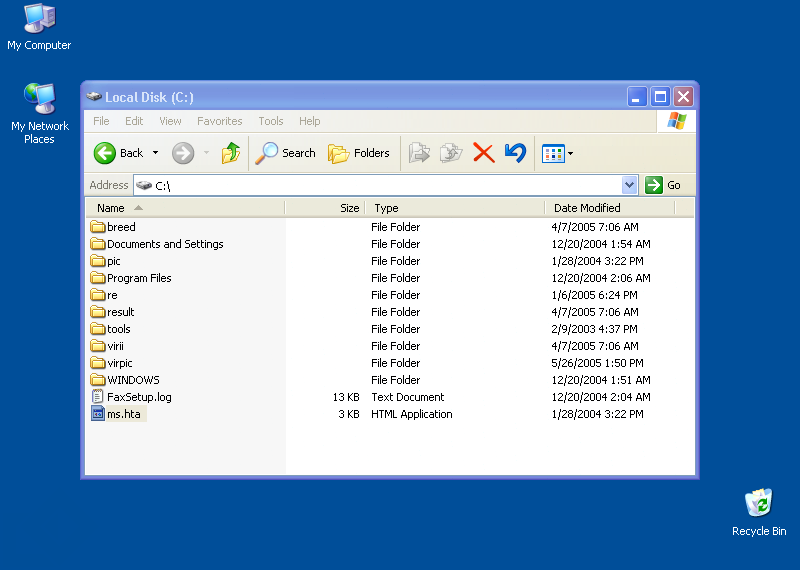The height and width of the screenshot is (570, 800).
Task: Click the 1/6/2005 6:24 PM date
Action: click(x=594, y=295)
